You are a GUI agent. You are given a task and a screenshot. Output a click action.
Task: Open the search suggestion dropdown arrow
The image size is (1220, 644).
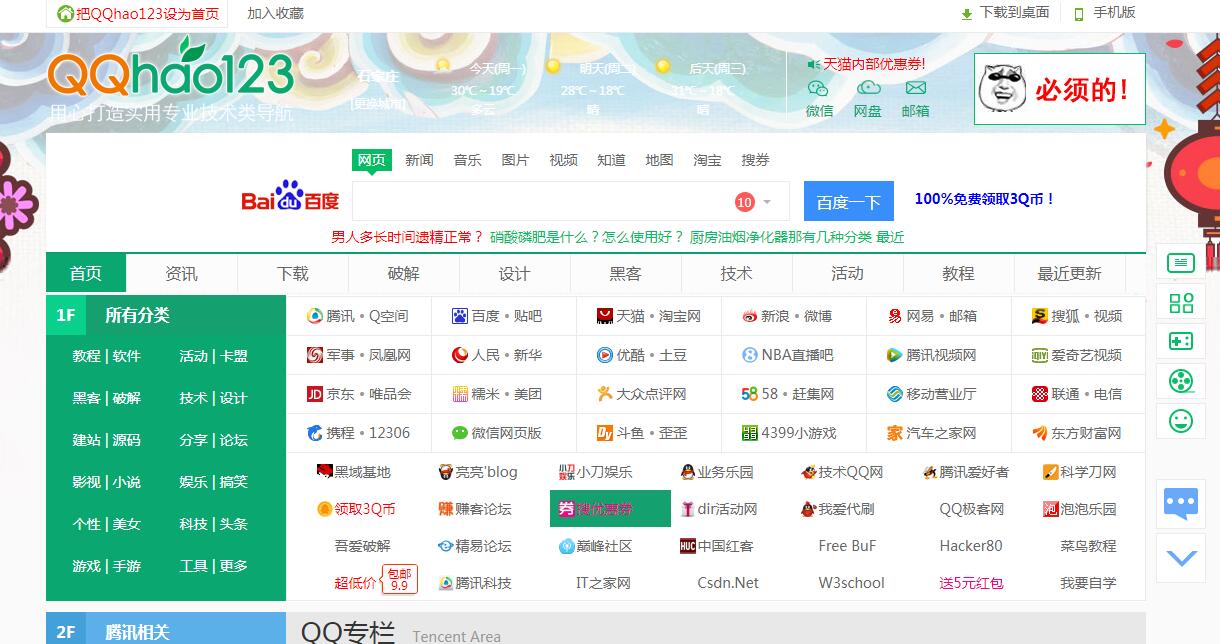[767, 202]
